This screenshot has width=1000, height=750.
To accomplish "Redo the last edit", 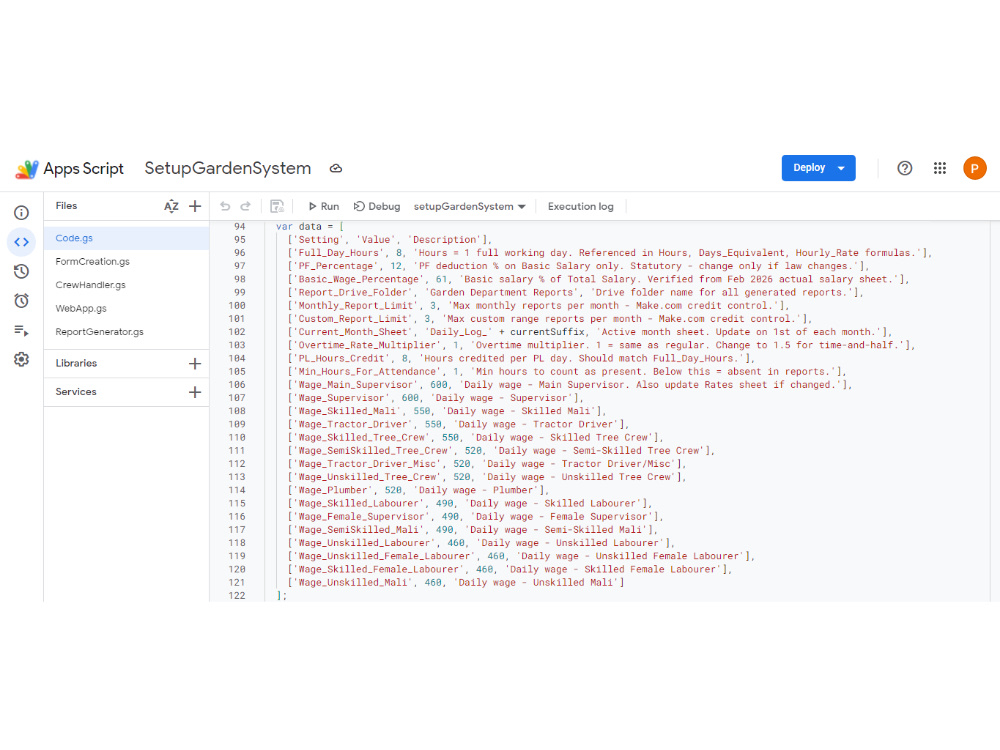I will point(246,206).
